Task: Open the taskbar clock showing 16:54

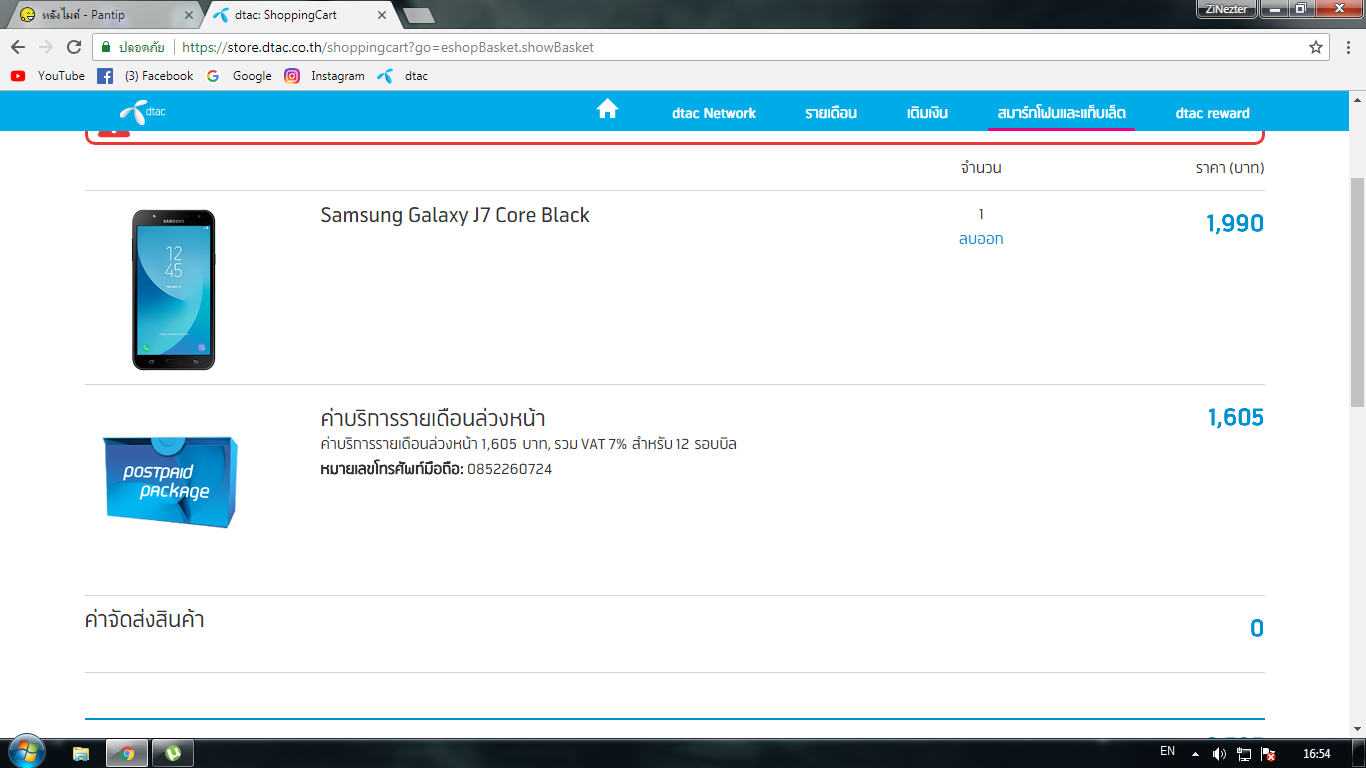Action: coord(1316,753)
